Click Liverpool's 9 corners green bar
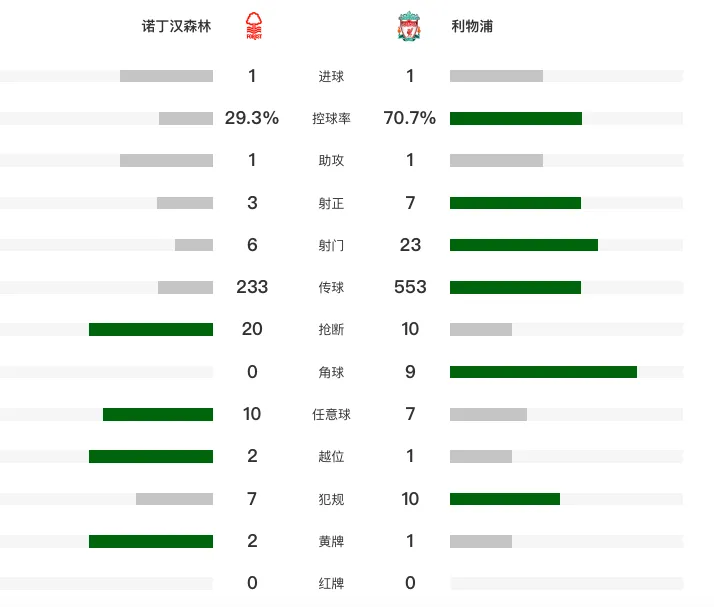The height and width of the screenshot is (607, 714). click(x=543, y=372)
